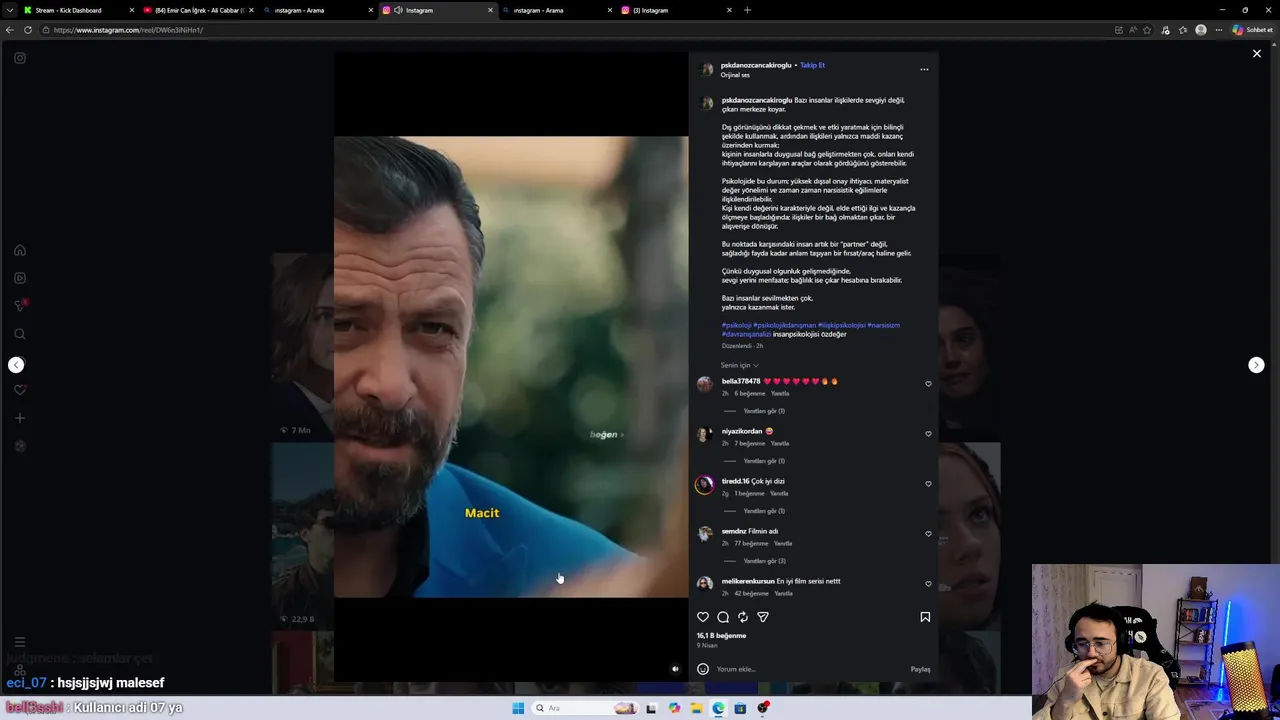Like niyazikordan's comment
The width and height of the screenshot is (1280, 720).
(x=928, y=434)
